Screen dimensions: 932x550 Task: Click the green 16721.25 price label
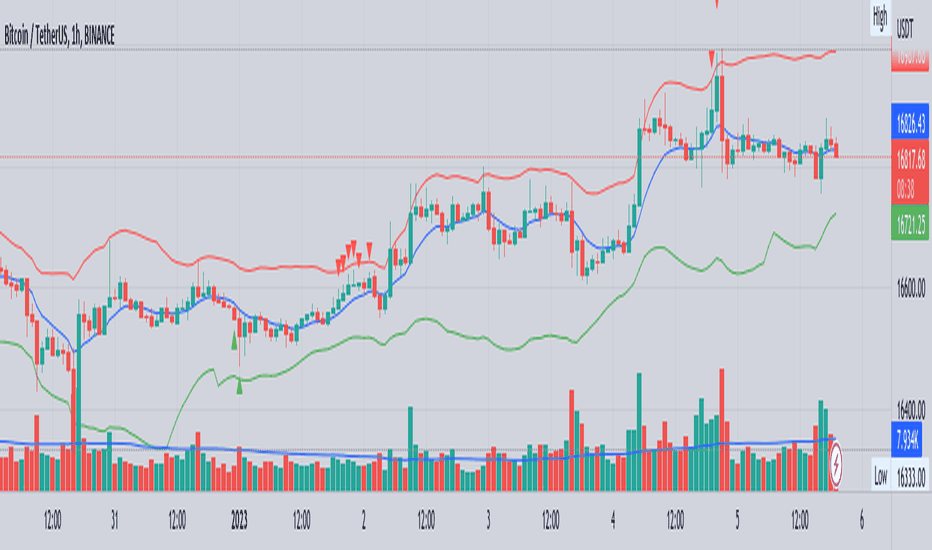[910, 224]
